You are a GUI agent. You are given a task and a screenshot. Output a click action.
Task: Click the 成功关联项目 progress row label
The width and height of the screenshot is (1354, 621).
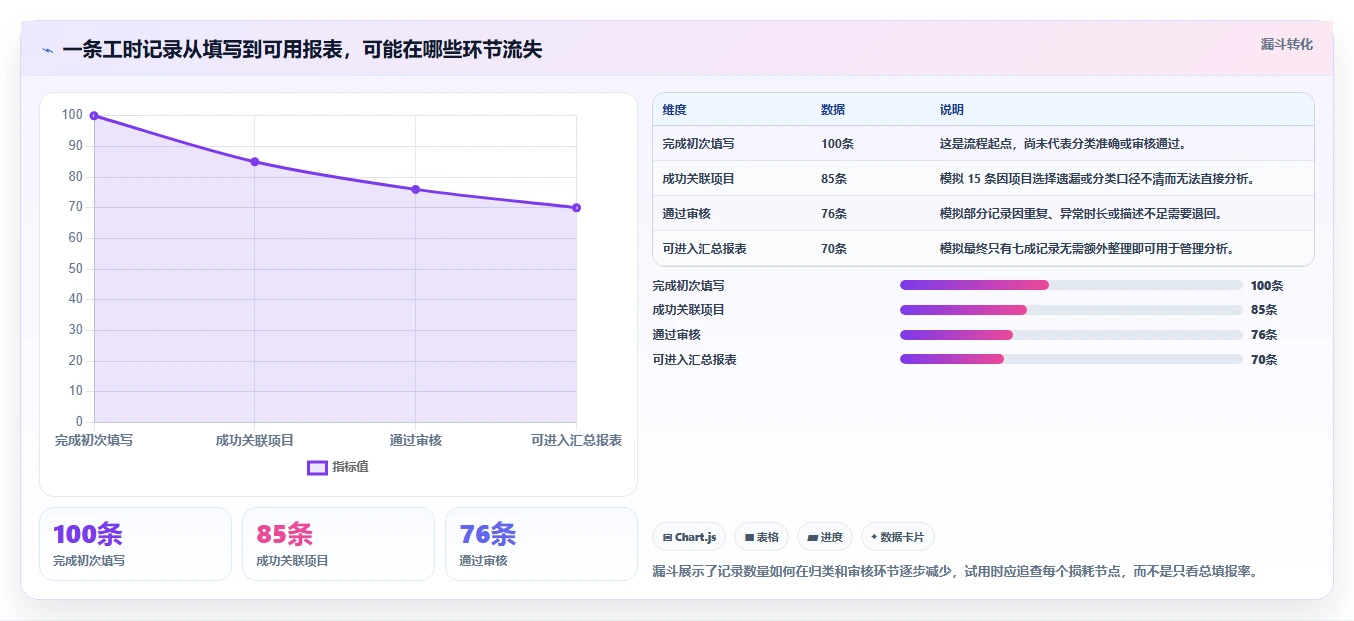[x=688, y=310]
